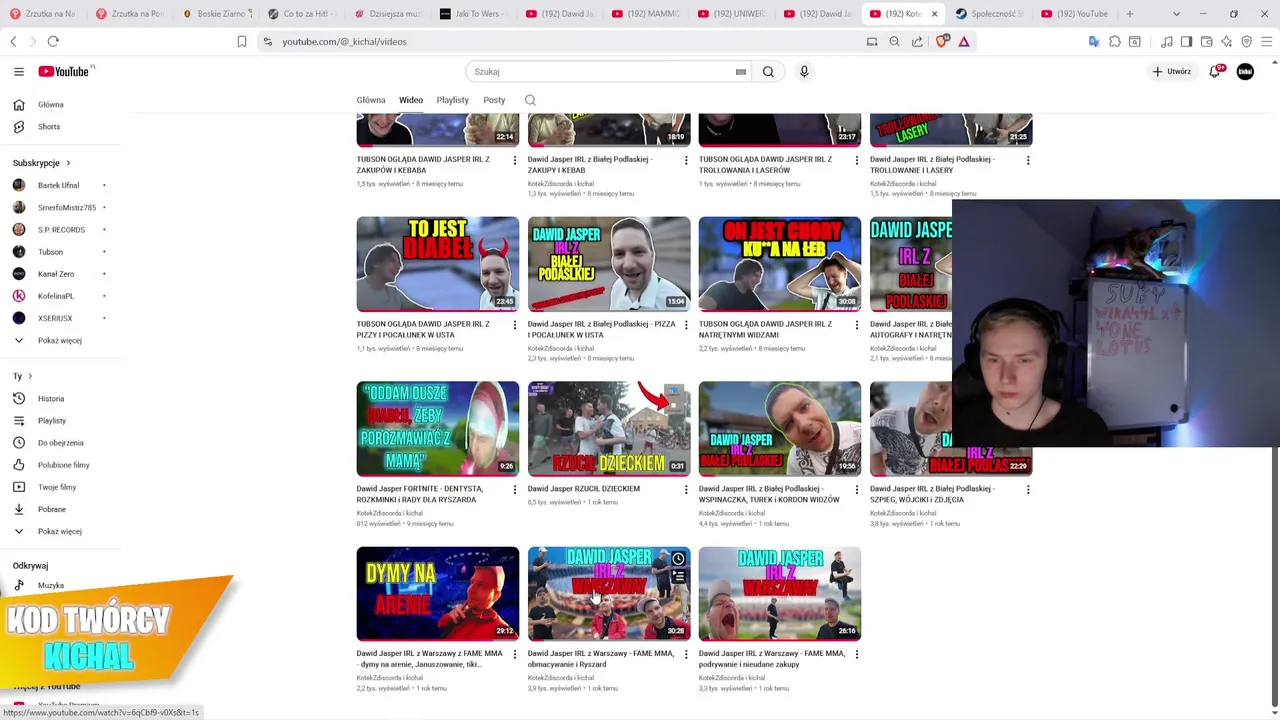Open the browser extensions puzzle icon
1280x720 pixels.
pyautogui.click(x=1115, y=41)
